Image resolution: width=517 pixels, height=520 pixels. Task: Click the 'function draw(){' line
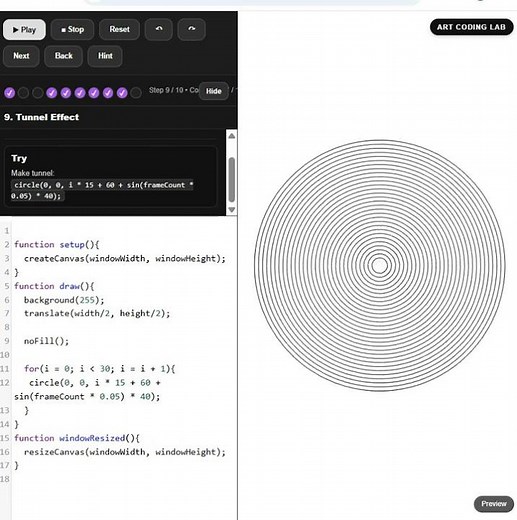(x=54, y=286)
